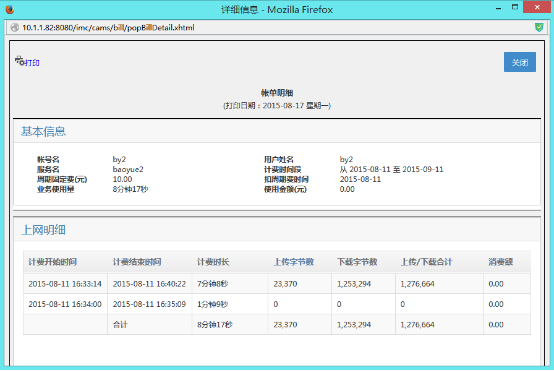Click the 下载字节数 column header
The height and width of the screenshot is (371, 554).
(357, 262)
